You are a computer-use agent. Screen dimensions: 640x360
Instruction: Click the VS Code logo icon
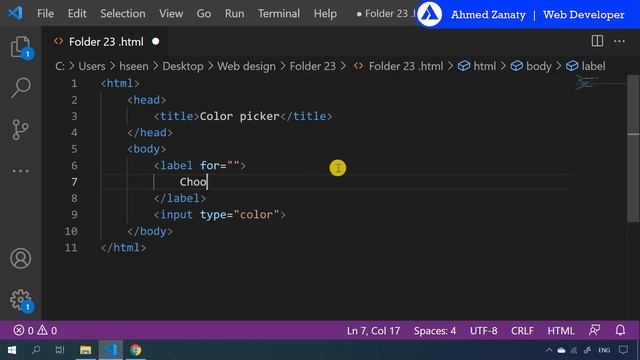[16, 13]
